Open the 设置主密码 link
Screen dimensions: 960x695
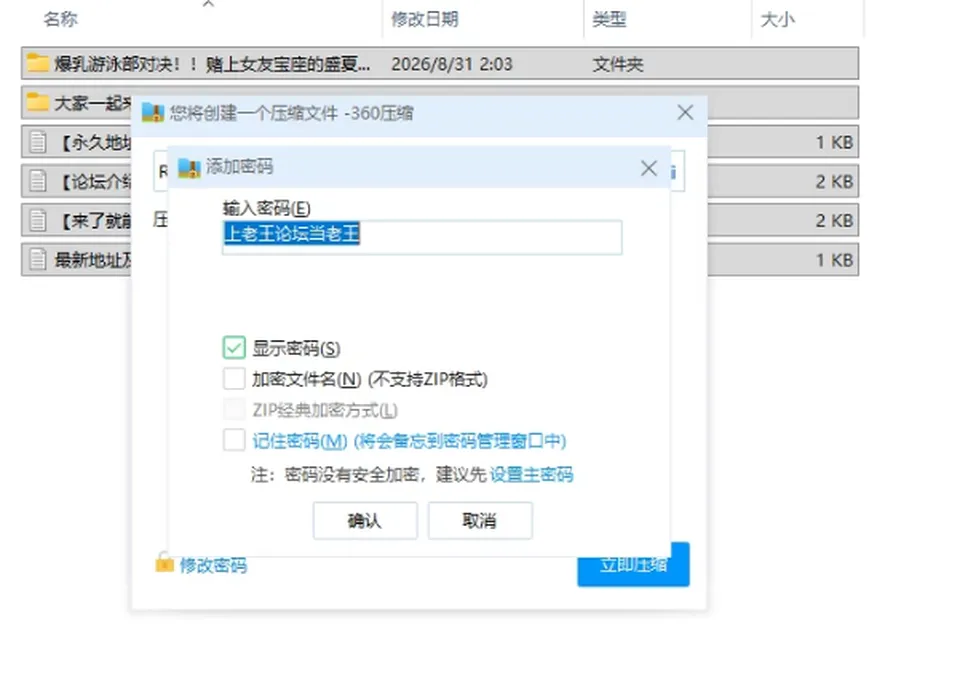tap(531, 475)
